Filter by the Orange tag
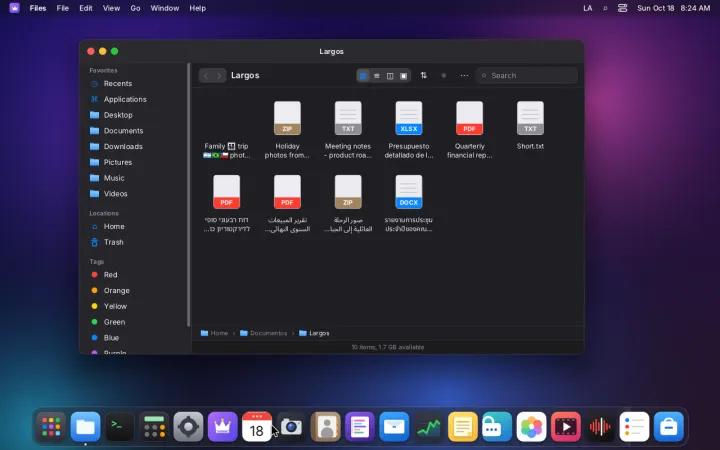Image resolution: width=720 pixels, height=450 pixels. [x=134, y=290]
